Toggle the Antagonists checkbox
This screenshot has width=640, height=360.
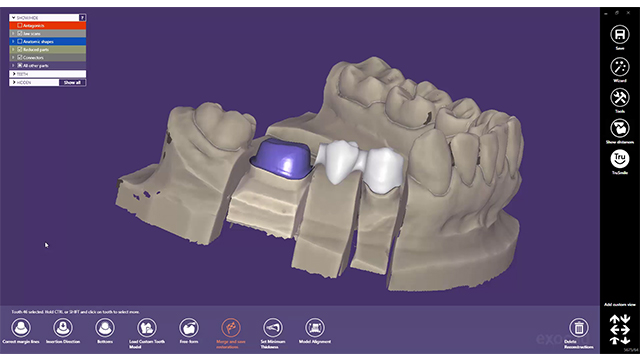pyautogui.click(x=20, y=25)
